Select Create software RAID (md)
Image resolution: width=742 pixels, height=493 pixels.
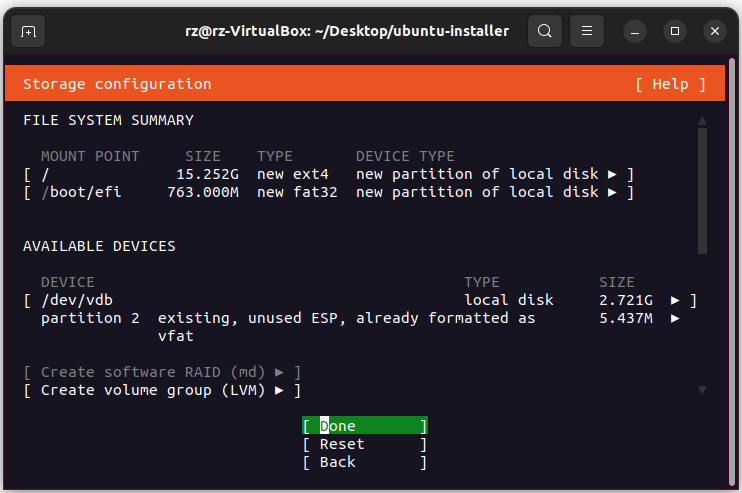click(161, 372)
